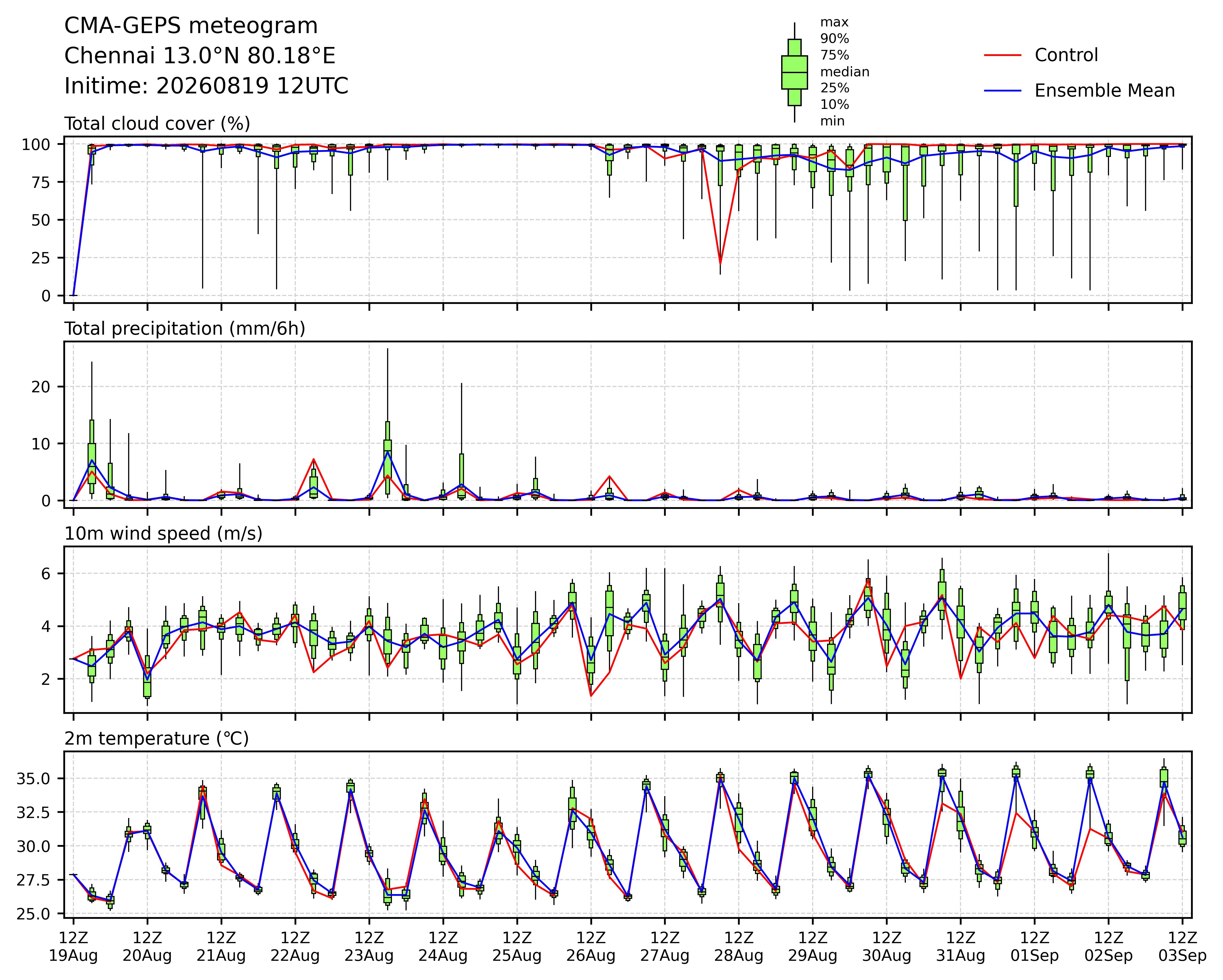Click the red Control legend line
The image size is (1223, 980).
[x=1002, y=55]
